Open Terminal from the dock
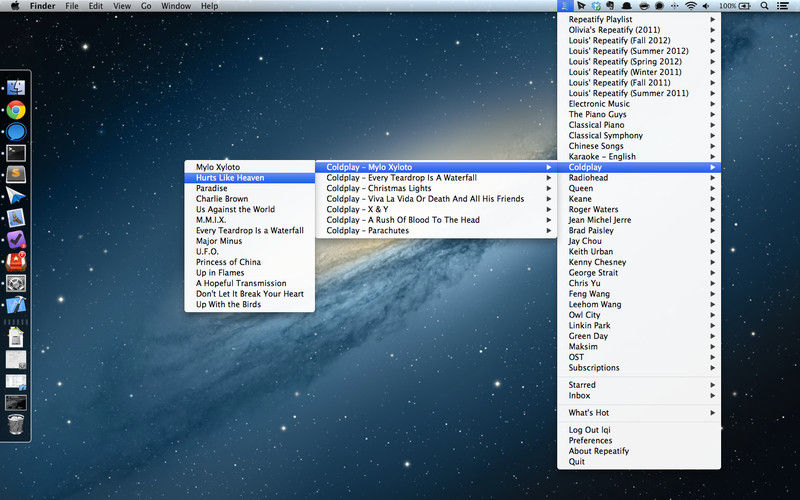This screenshot has height=500, width=800. pyautogui.click(x=16, y=153)
